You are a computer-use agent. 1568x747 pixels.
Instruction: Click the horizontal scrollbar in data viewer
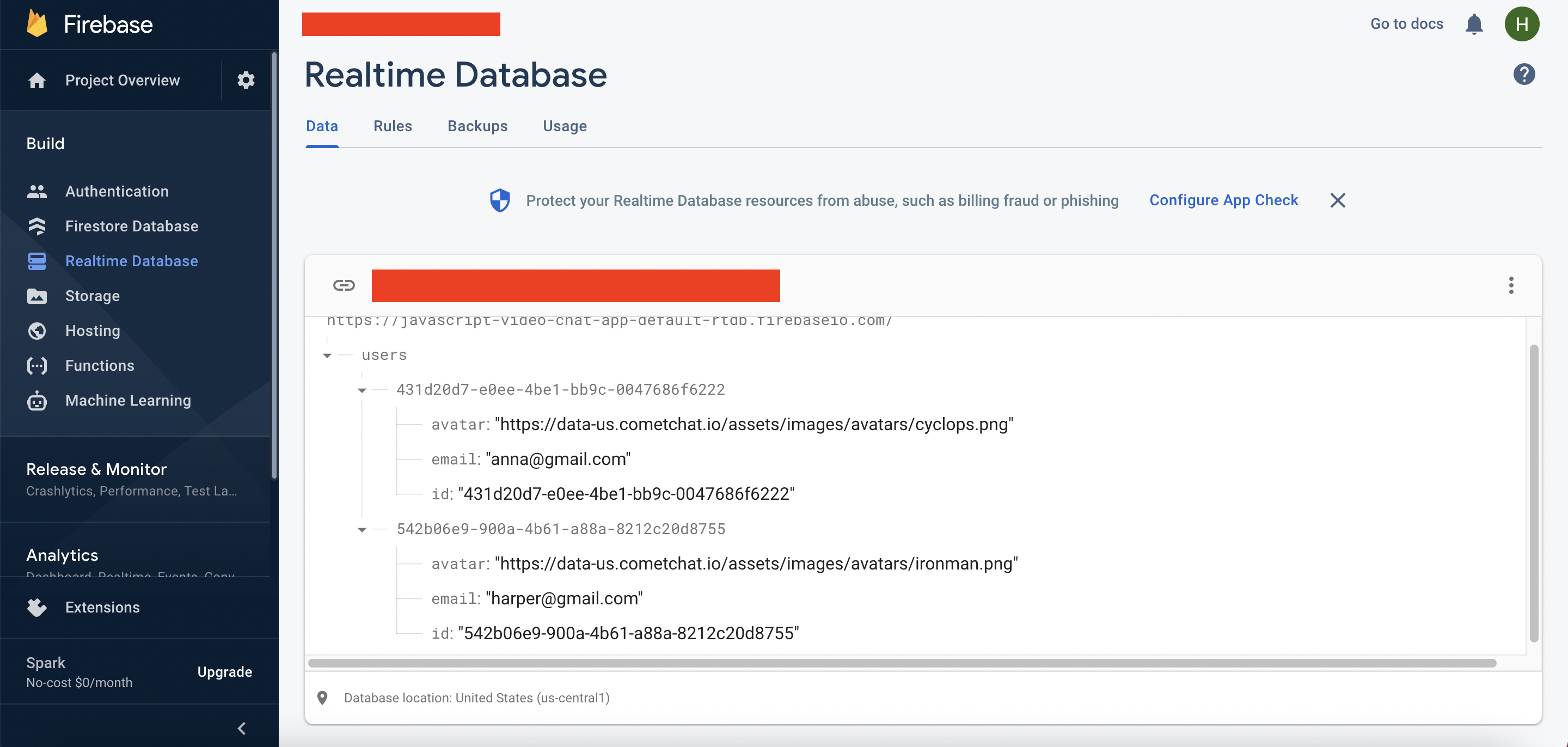click(x=902, y=663)
